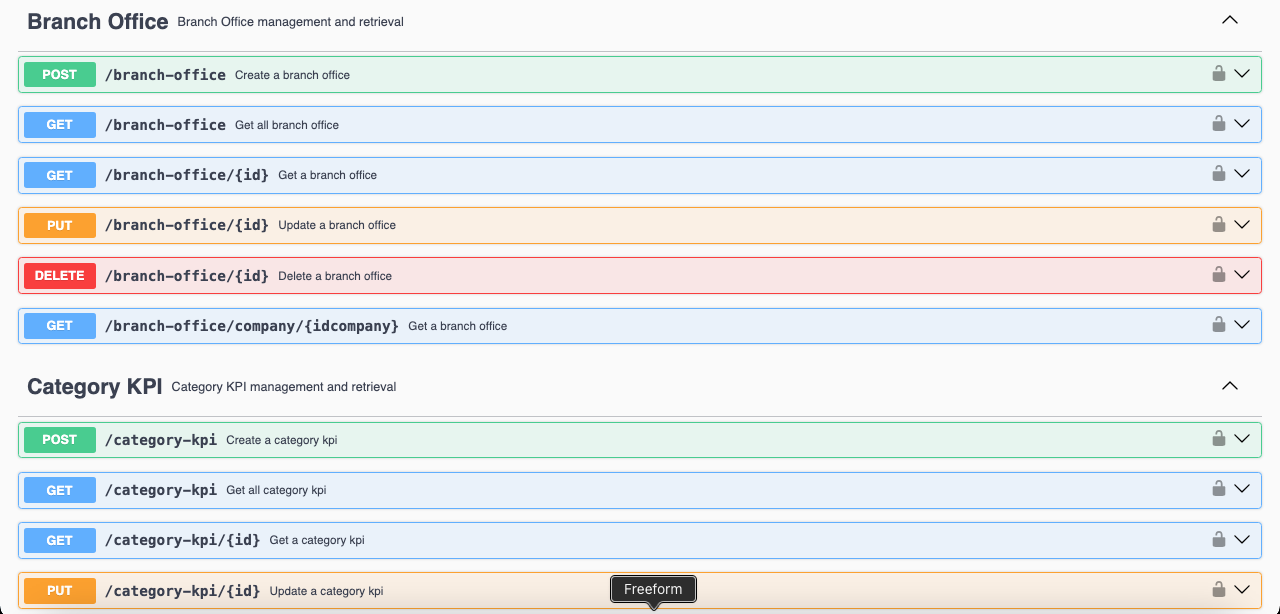Expand the DELETE /branch-office/{id} chevron
This screenshot has height=614, width=1280.
click(x=1242, y=274)
